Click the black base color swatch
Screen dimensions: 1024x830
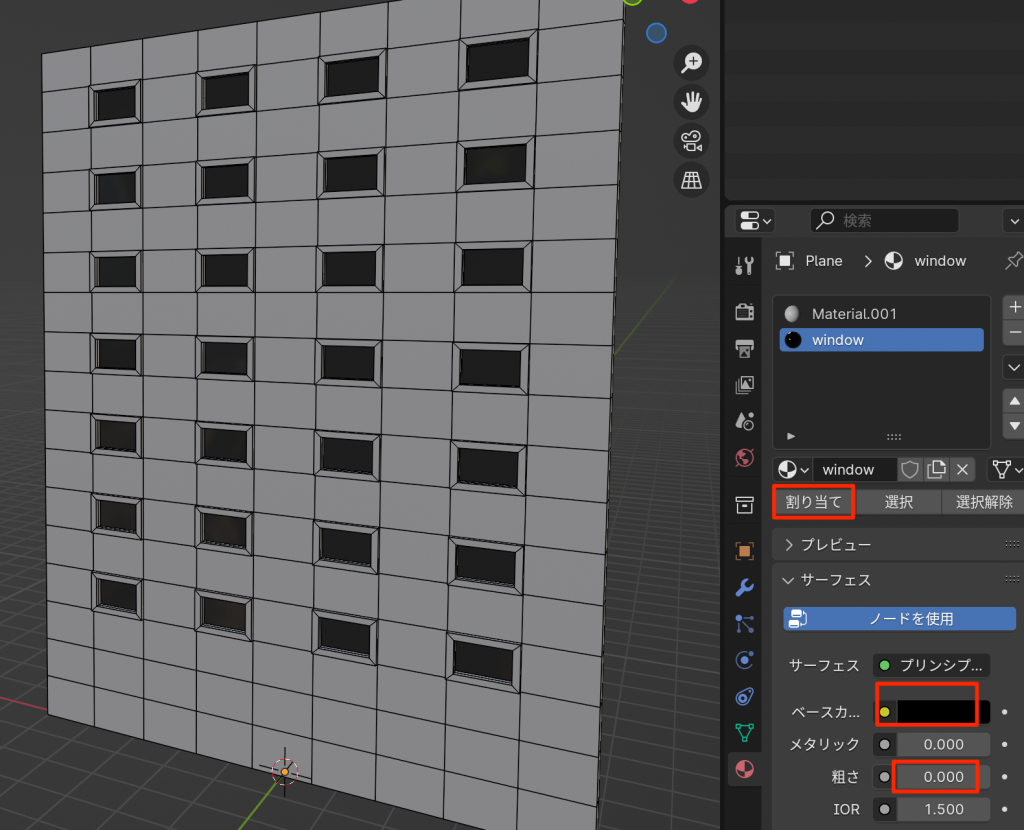coord(942,712)
